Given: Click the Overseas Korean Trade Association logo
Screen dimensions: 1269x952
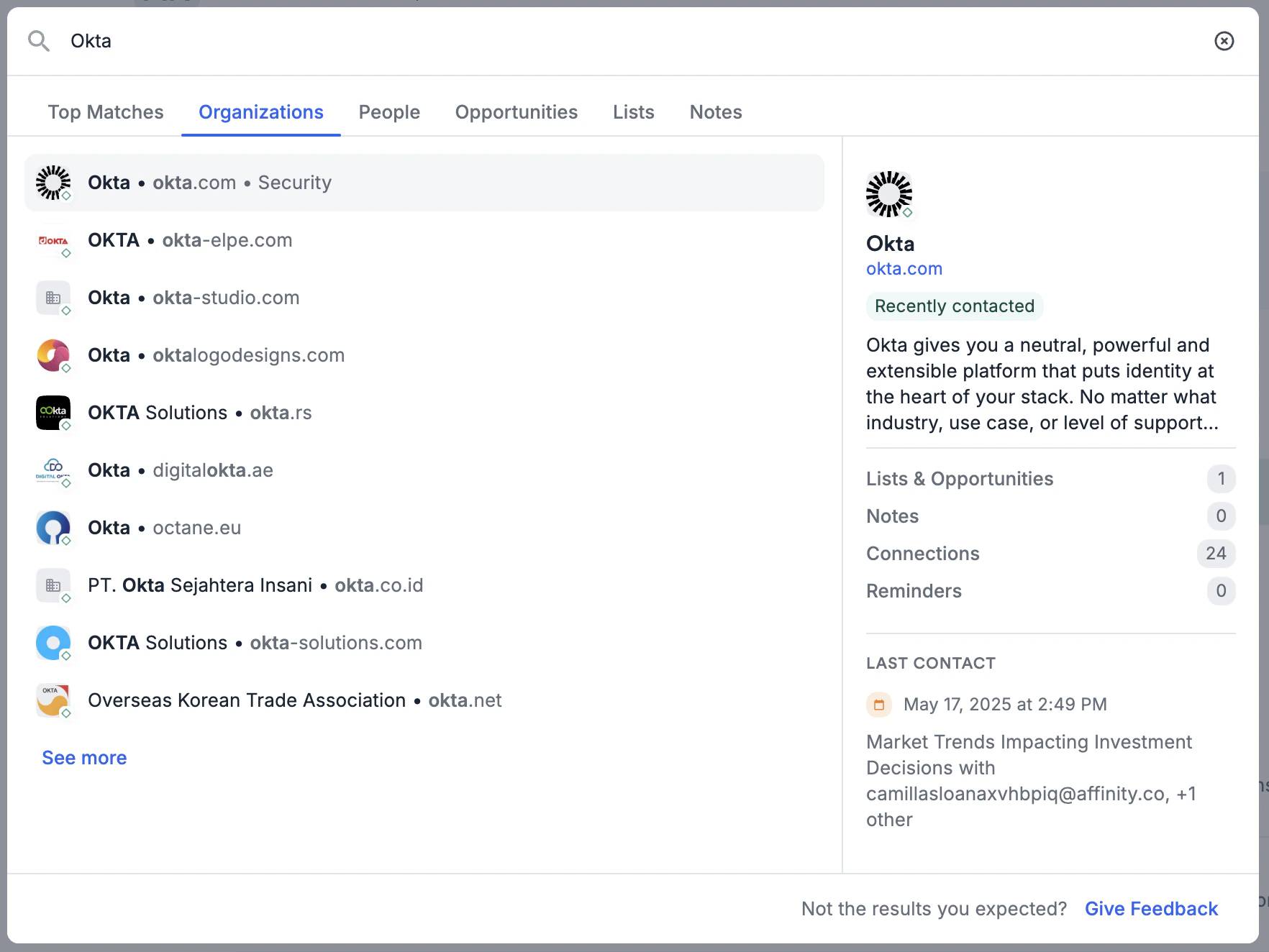Looking at the screenshot, I should click(53, 700).
